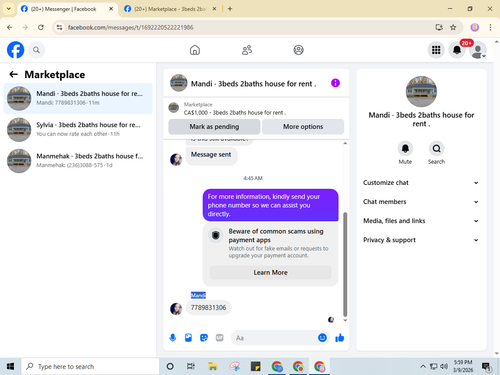Click the More options button

point(303,127)
